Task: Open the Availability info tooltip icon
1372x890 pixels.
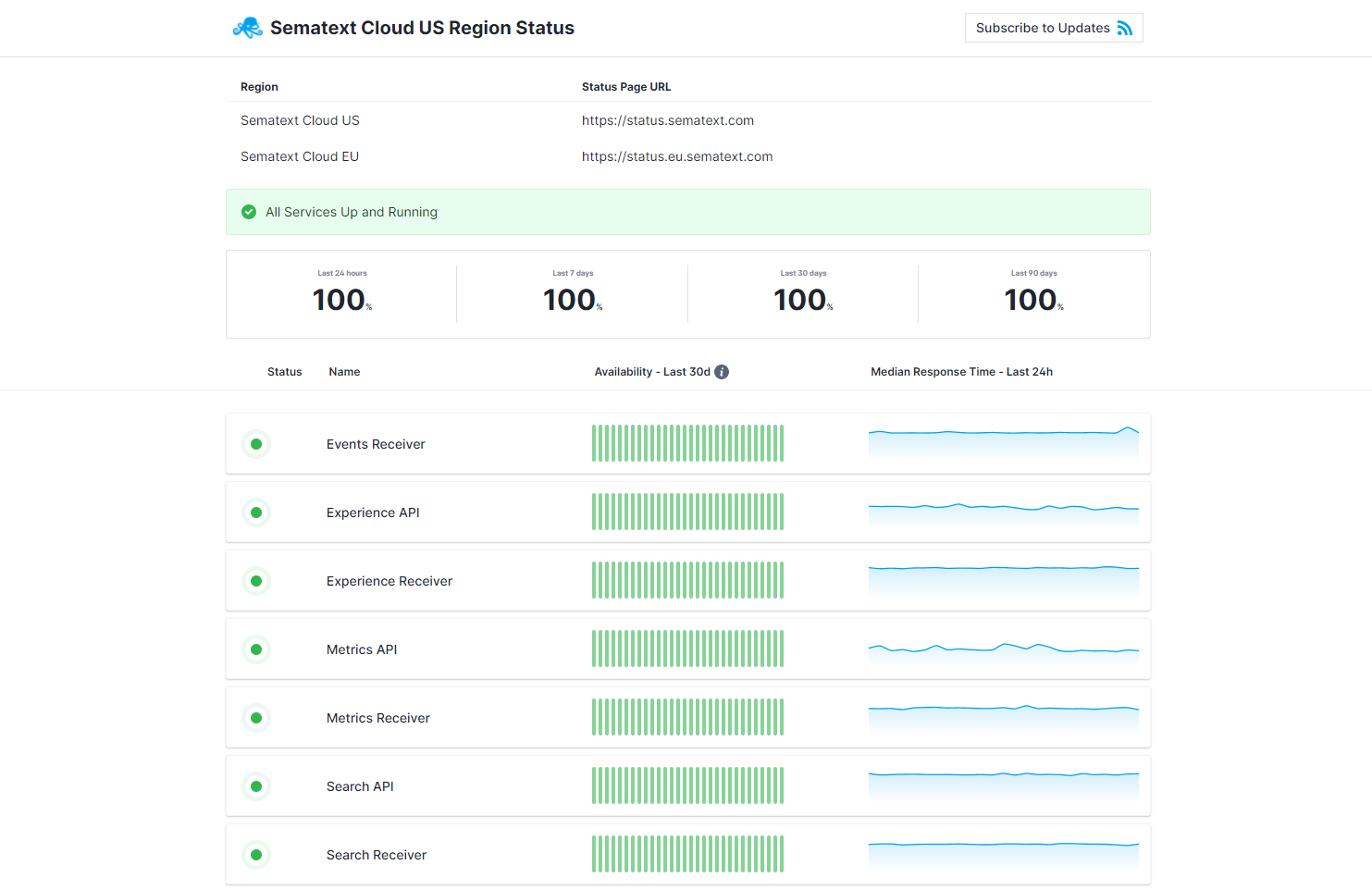Action: point(722,372)
